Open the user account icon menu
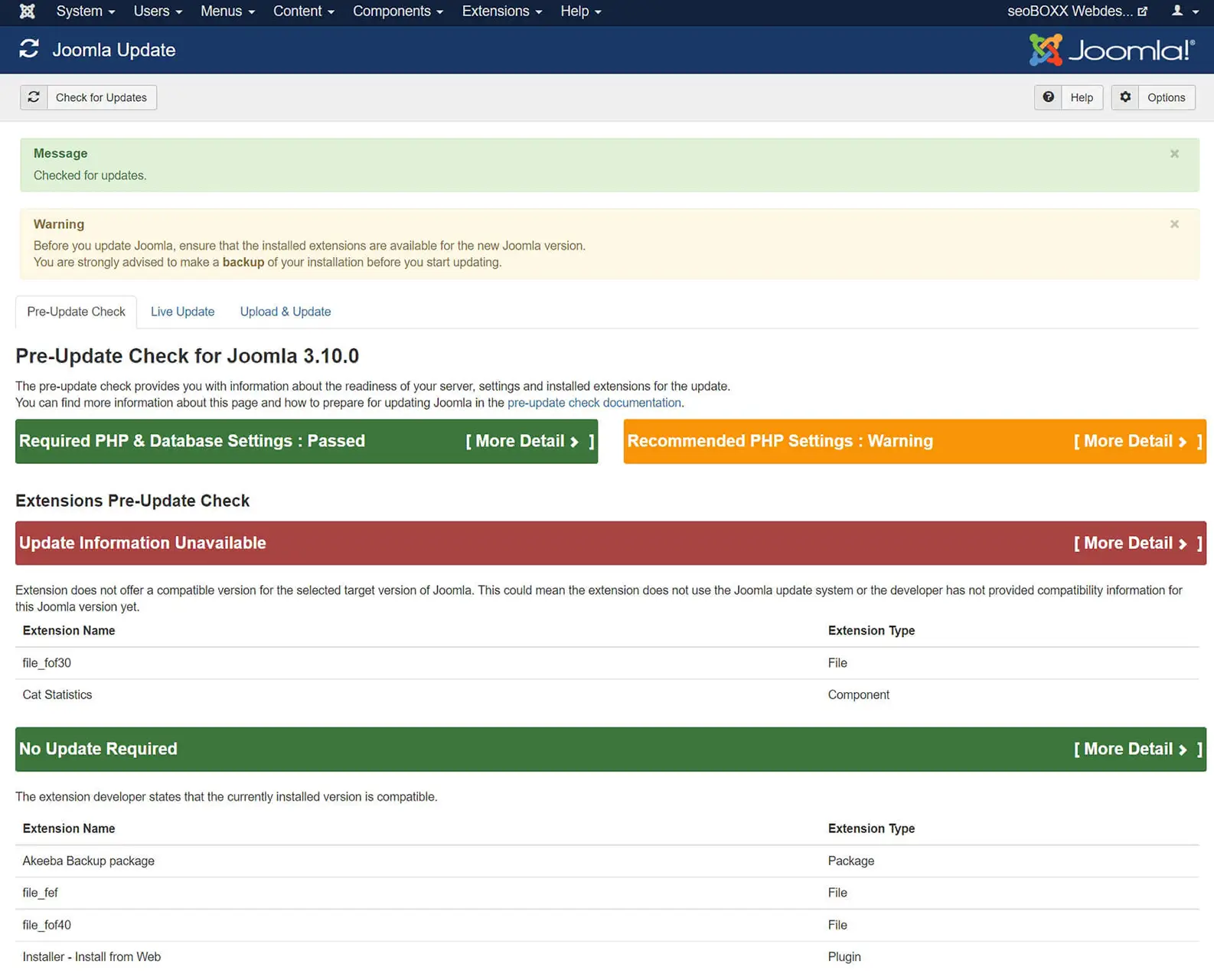 click(x=1184, y=11)
